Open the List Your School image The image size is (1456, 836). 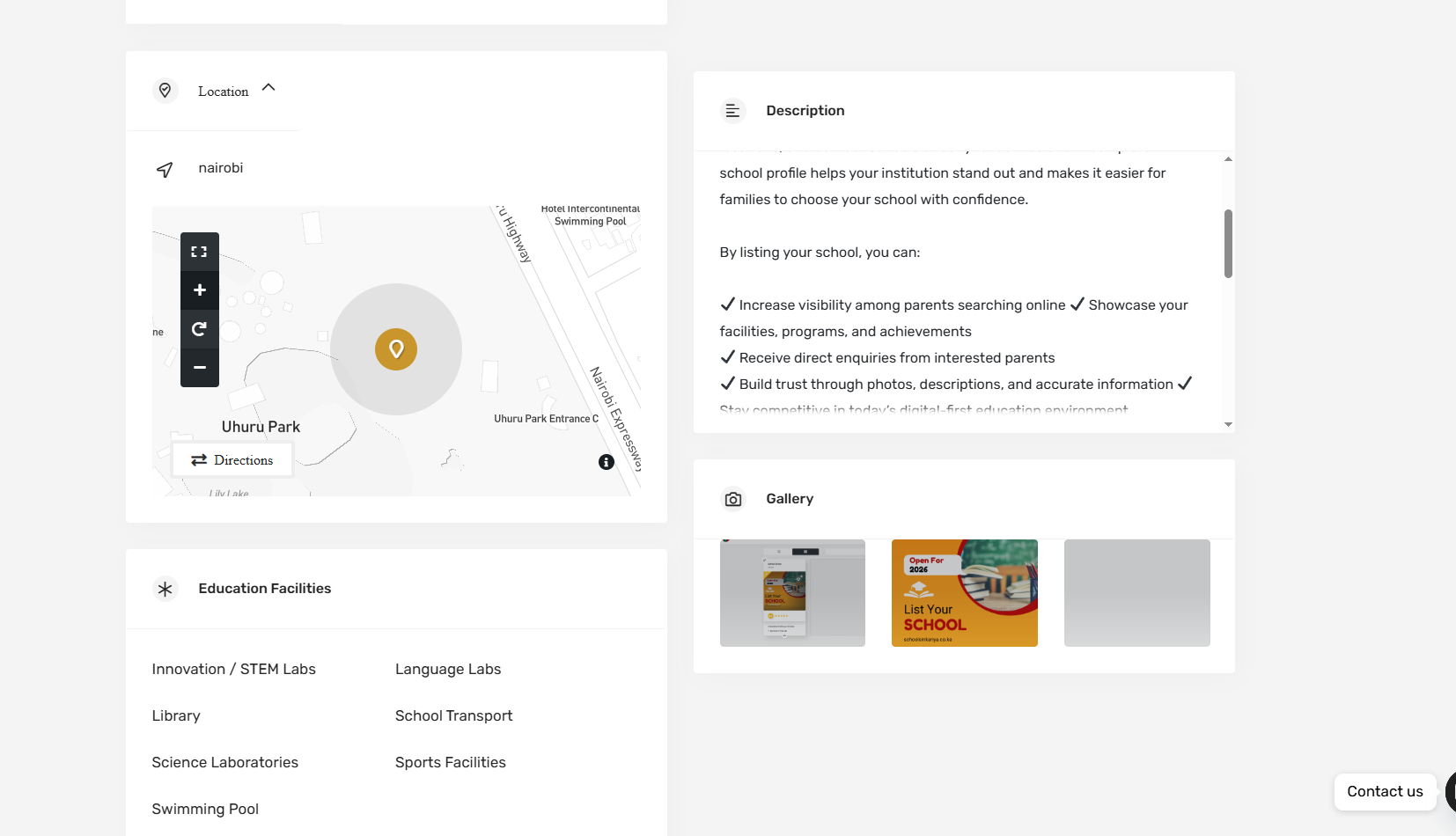point(965,593)
